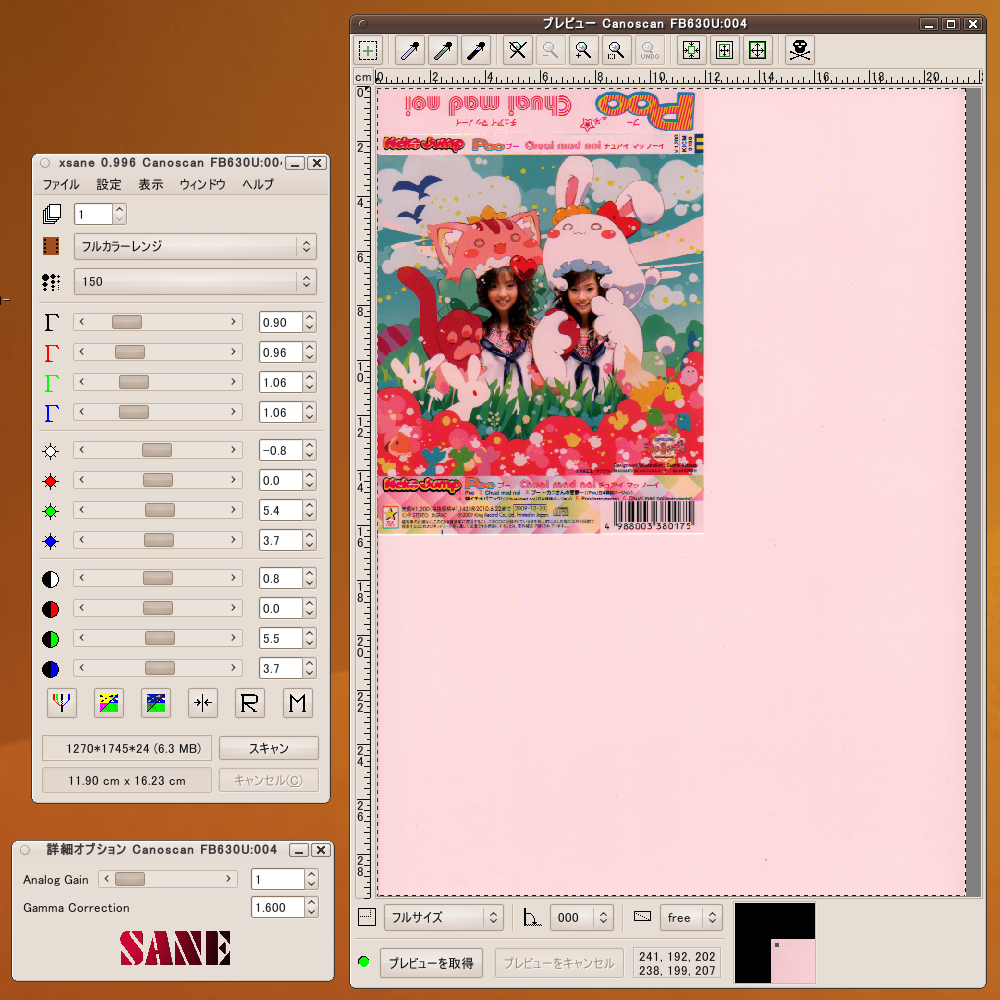Click the gamma slider showing 0.90
The width and height of the screenshot is (1000, 1000).
pos(158,322)
